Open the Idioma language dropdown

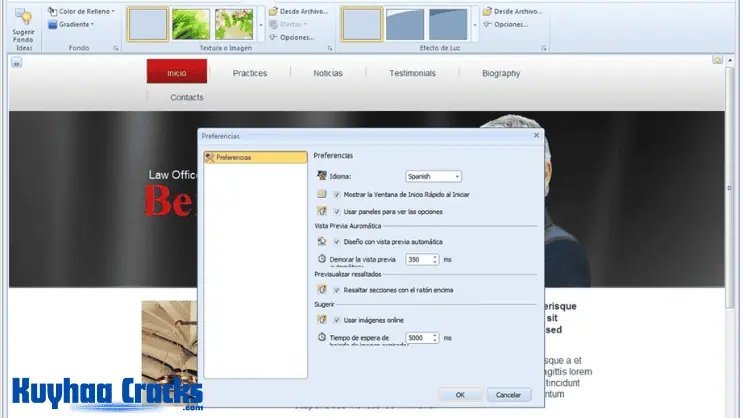[x=433, y=176]
